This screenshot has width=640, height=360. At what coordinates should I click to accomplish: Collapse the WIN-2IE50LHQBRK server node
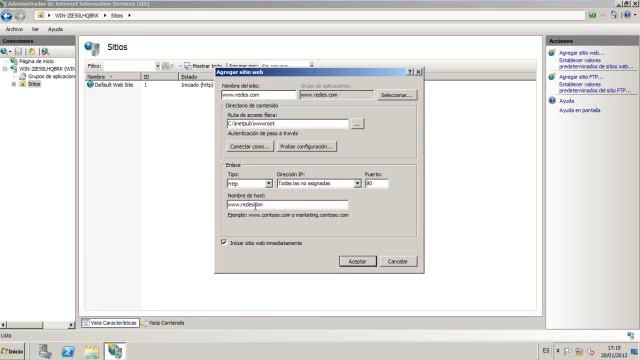click(5, 69)
